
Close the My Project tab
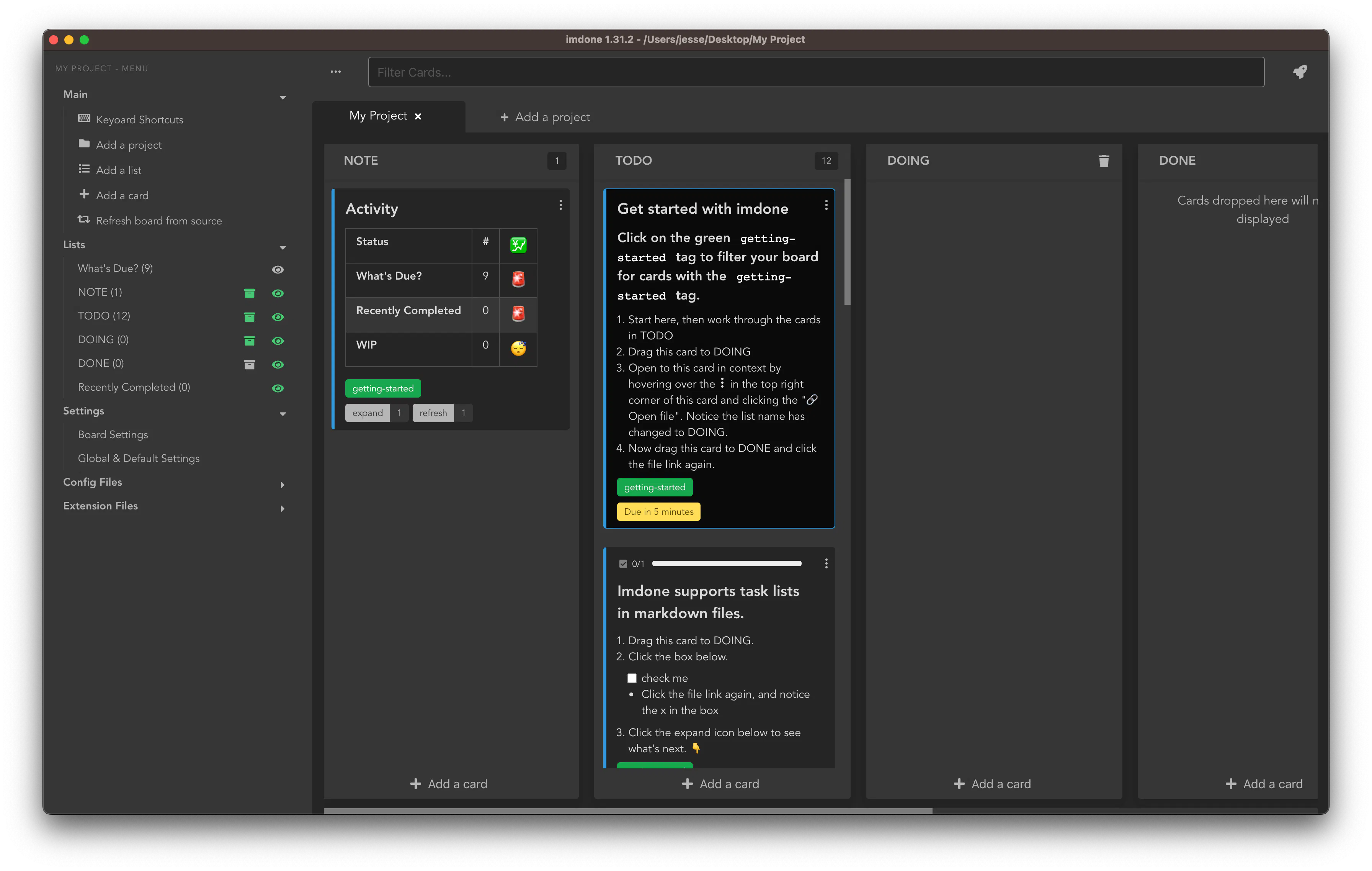pos(418,116)
